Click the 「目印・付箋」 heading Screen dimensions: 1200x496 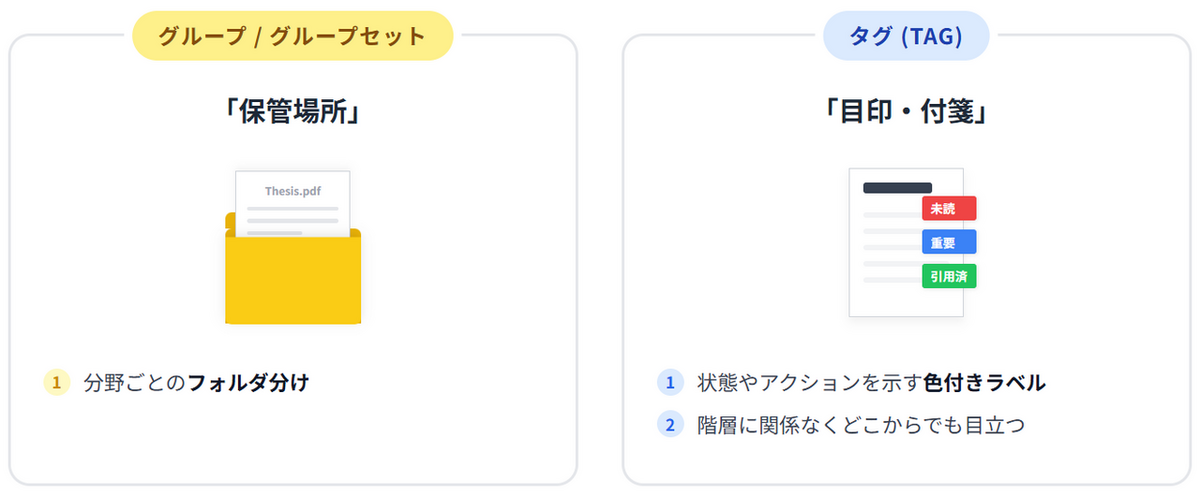[906, 112]
